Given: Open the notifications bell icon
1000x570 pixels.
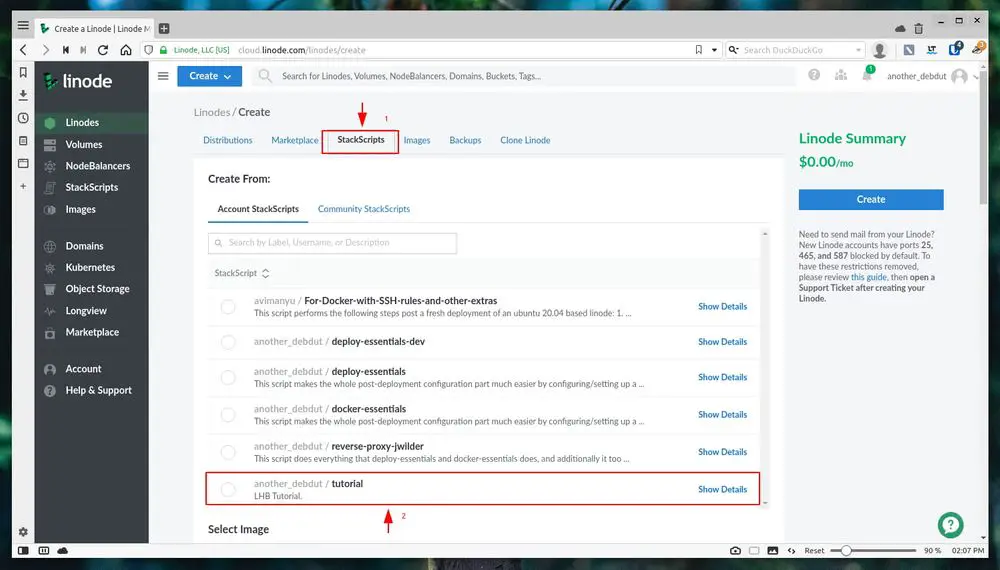Looking at the screenshot, I should [867, 76].
